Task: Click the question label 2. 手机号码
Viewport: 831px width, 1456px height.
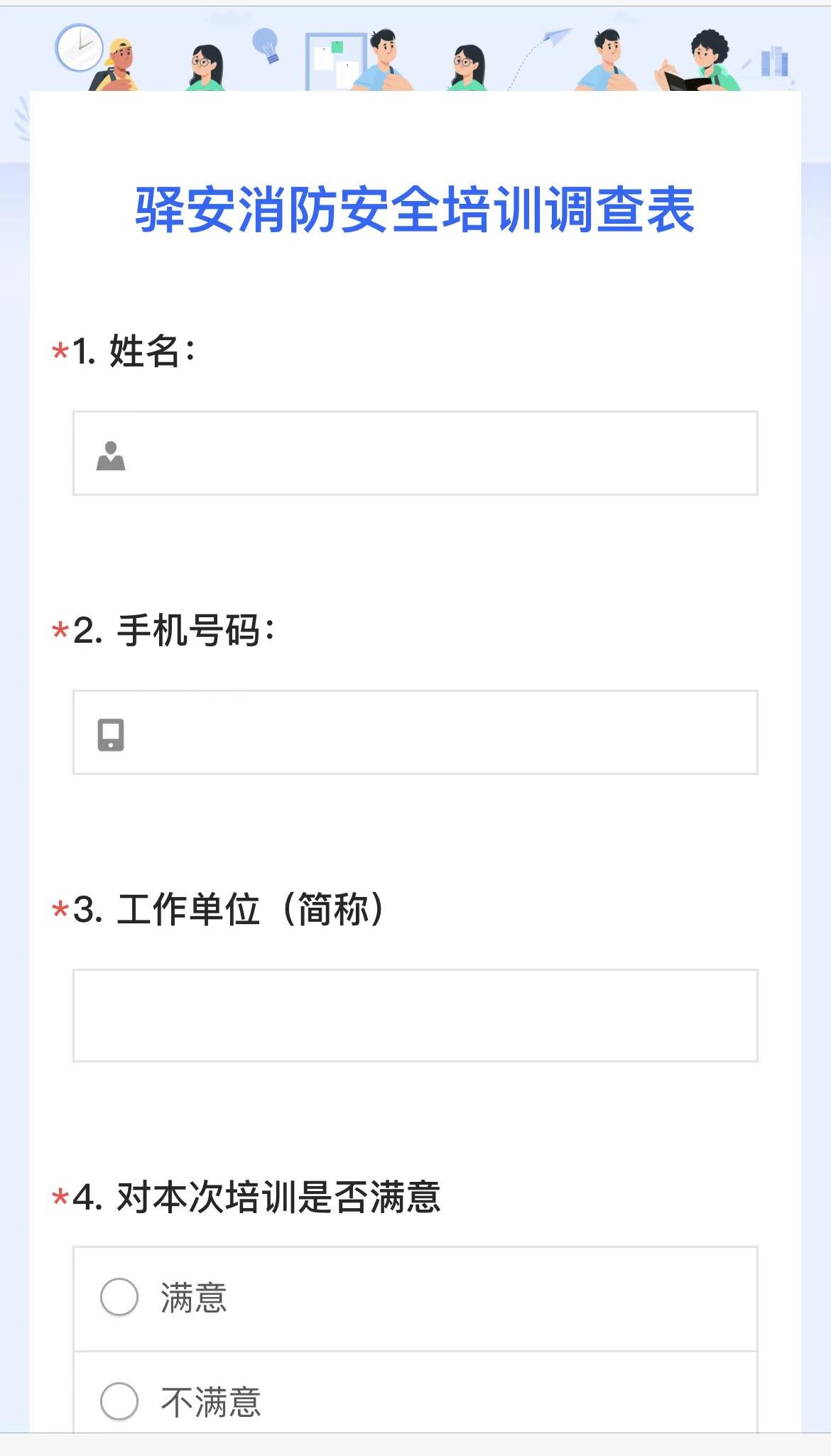Action: tap(174, 630)
